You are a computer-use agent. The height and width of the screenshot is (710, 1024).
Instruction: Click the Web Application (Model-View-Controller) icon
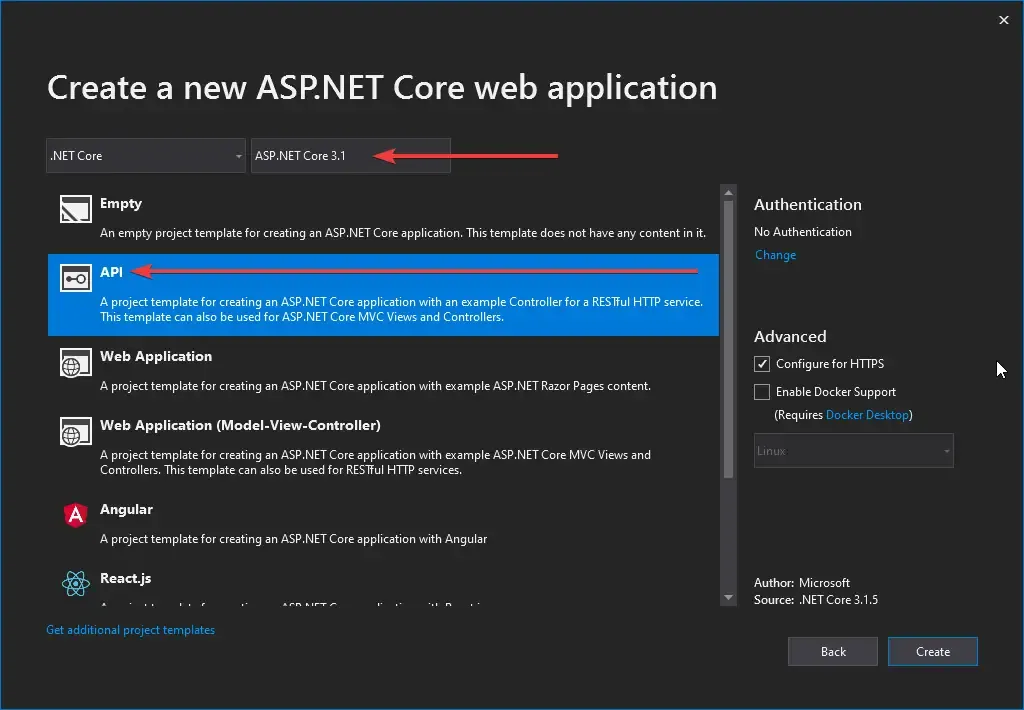[x=74, y=432]
